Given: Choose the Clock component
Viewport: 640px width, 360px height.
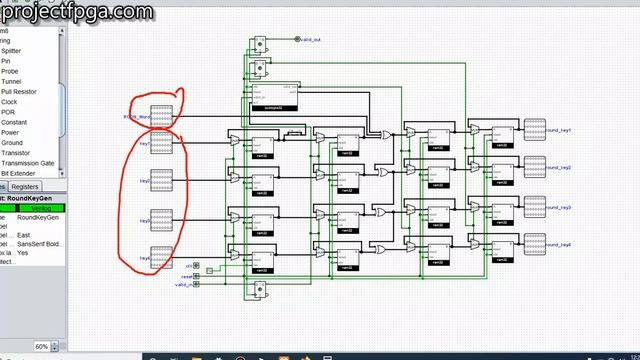Looking at the screenshot, I should pos(9,102).
